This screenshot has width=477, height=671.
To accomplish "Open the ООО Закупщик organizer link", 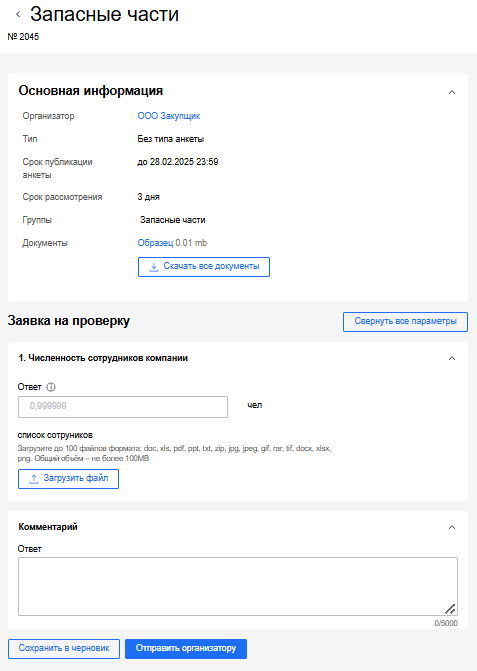I will [169, 116].
